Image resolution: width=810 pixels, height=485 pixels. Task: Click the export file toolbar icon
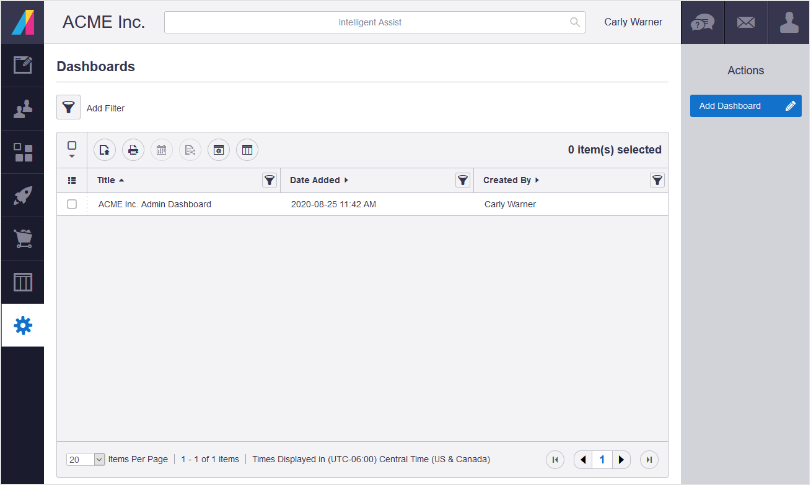point(105,150)
